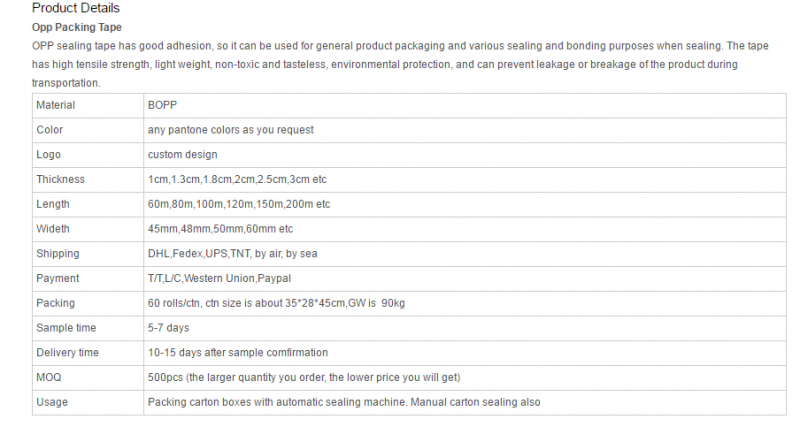Viewport: 800px width, 427px height.
Task: Select the thickness values 1cm,1.3cm text
Action: [x=237, y=180]
